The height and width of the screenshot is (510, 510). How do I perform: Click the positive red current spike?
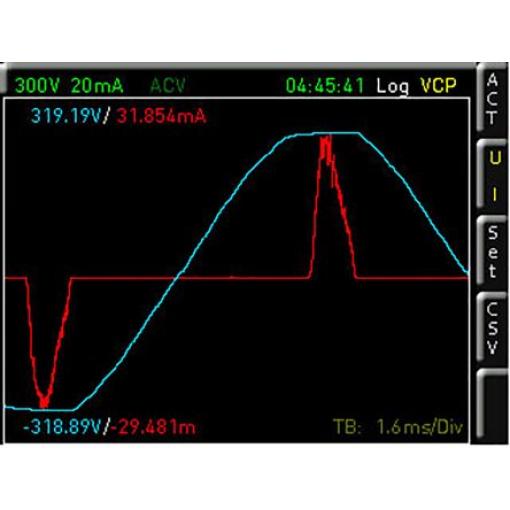coord(333,207)
